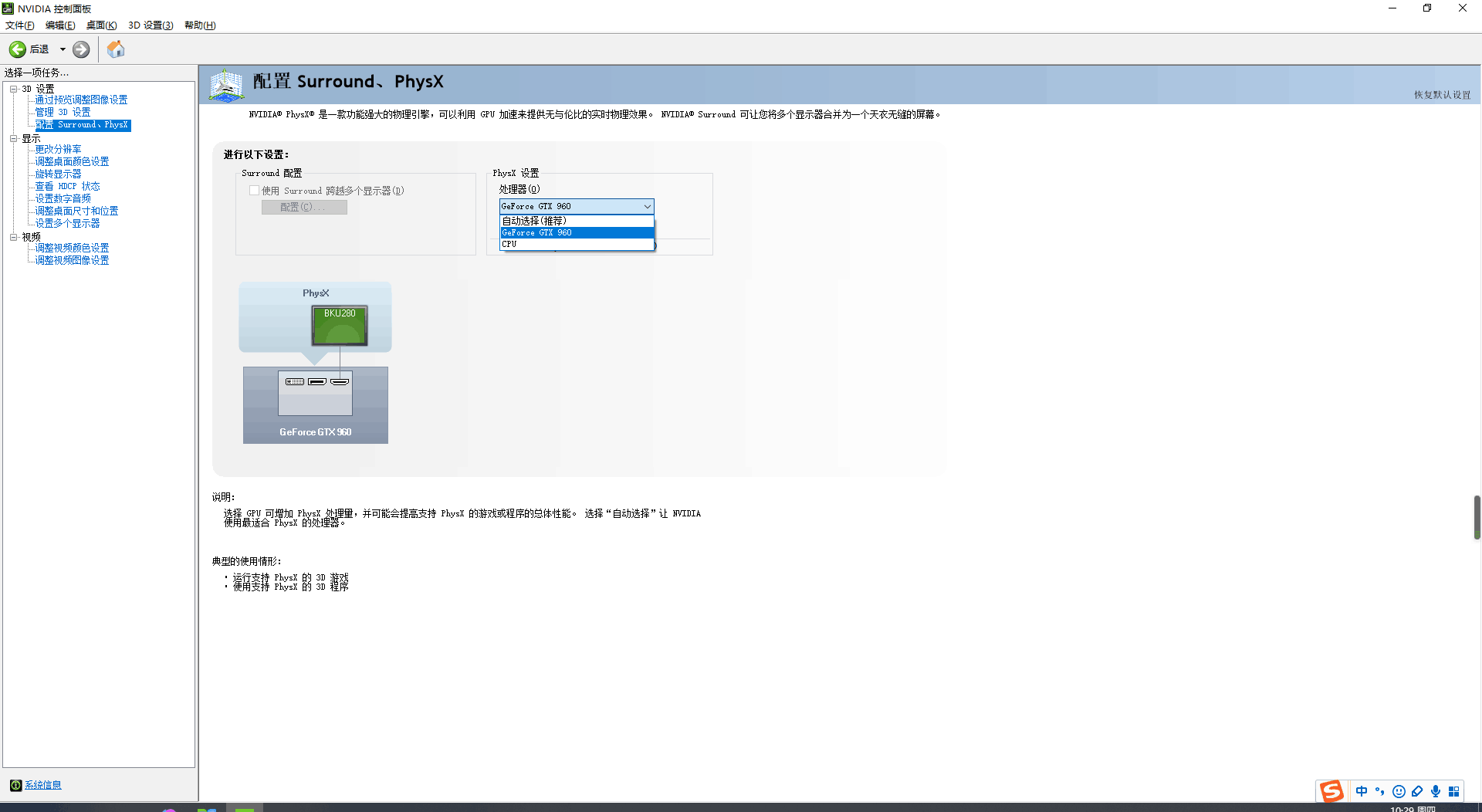Viewport: 1482px width, 812px height.
Task: Toggle Chinese/English 中 input mode icon
Action: (x=1362, y=791)
